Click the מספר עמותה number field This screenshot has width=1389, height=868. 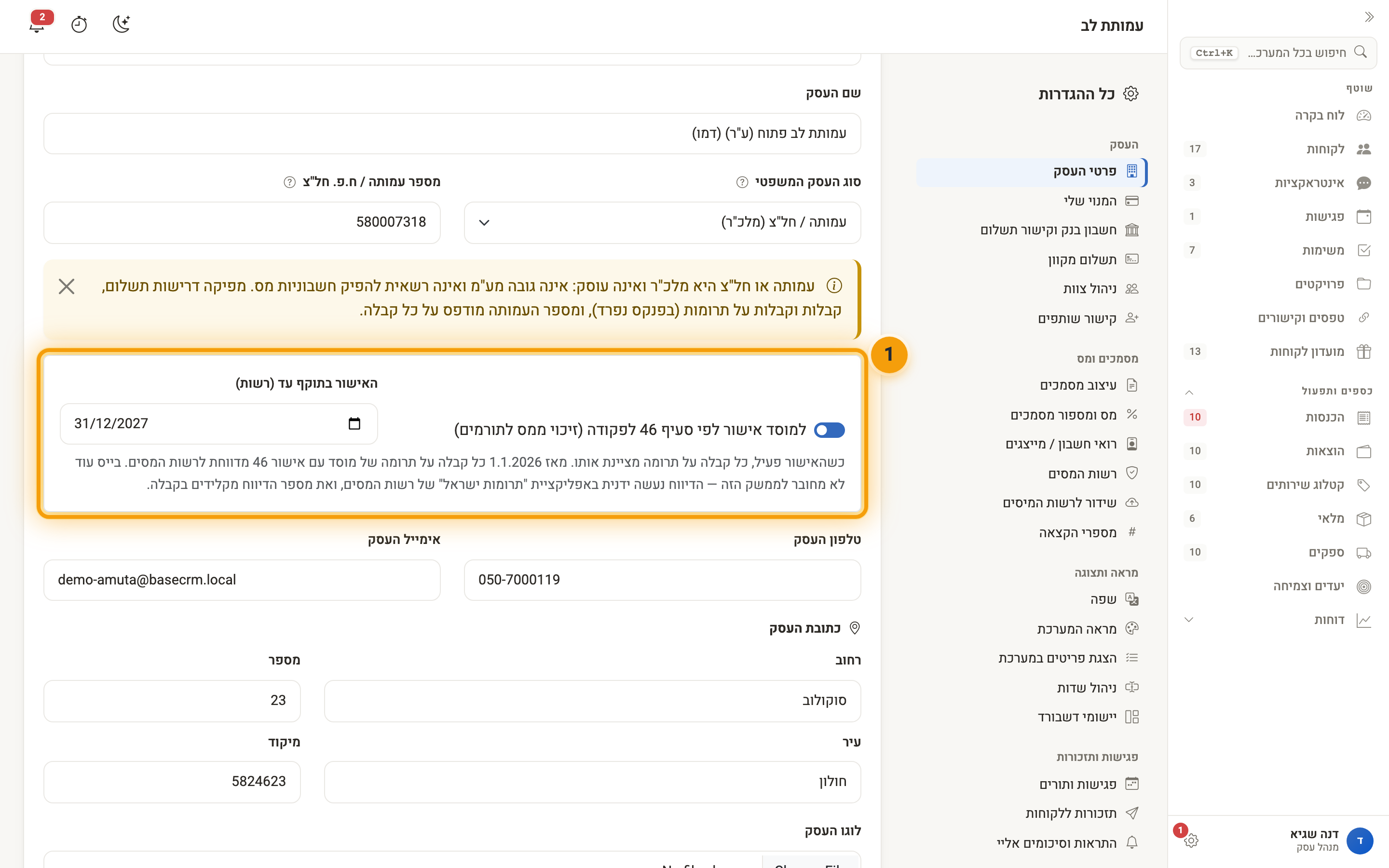click(242, 222)
